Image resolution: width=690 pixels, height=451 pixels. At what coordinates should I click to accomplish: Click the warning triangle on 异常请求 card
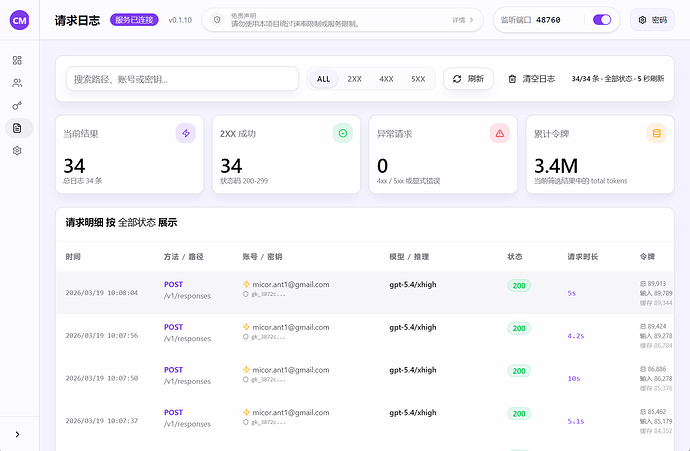[499, 133]
